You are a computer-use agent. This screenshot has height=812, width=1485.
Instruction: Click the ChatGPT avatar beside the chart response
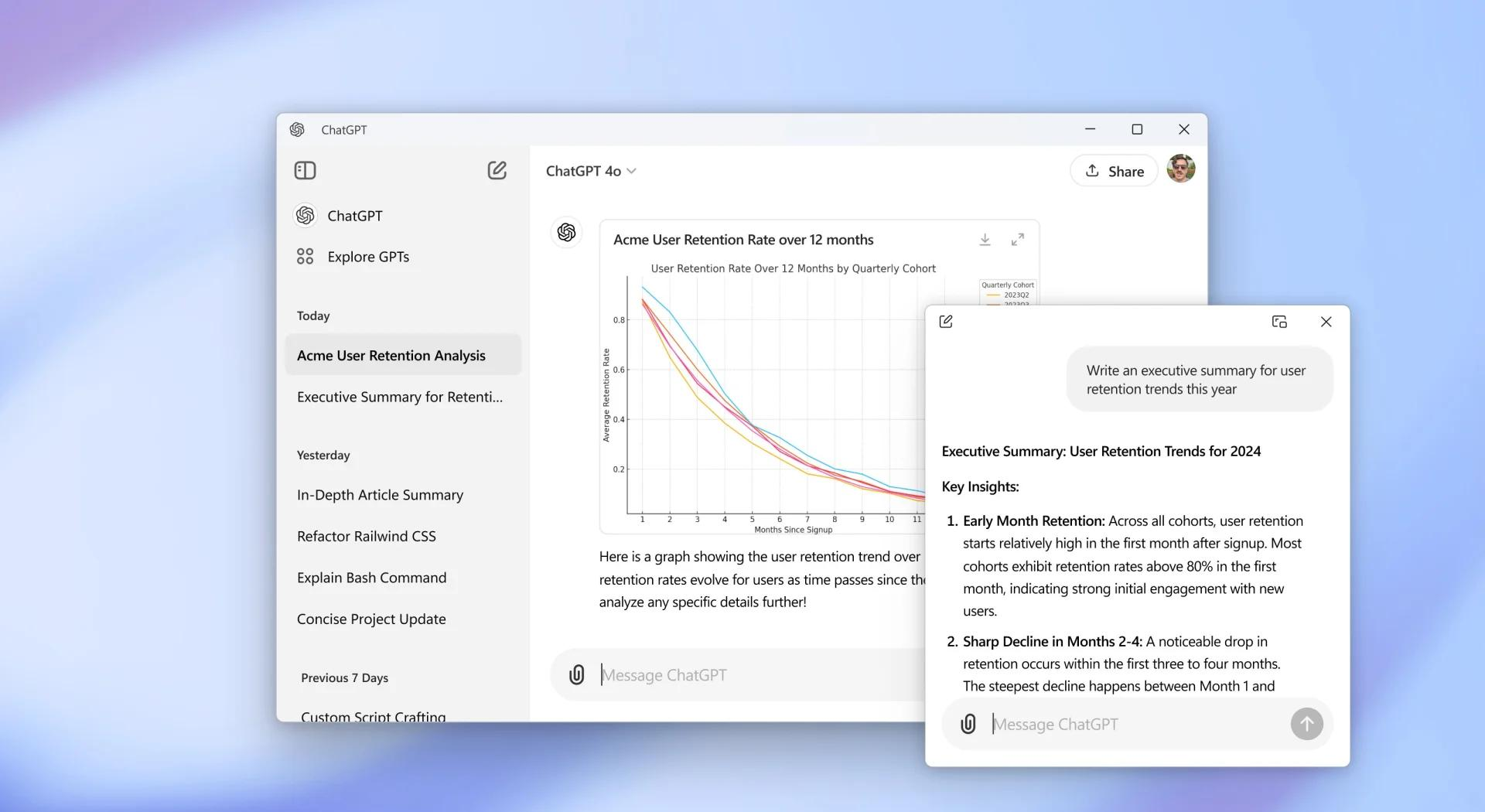[566, 232]
